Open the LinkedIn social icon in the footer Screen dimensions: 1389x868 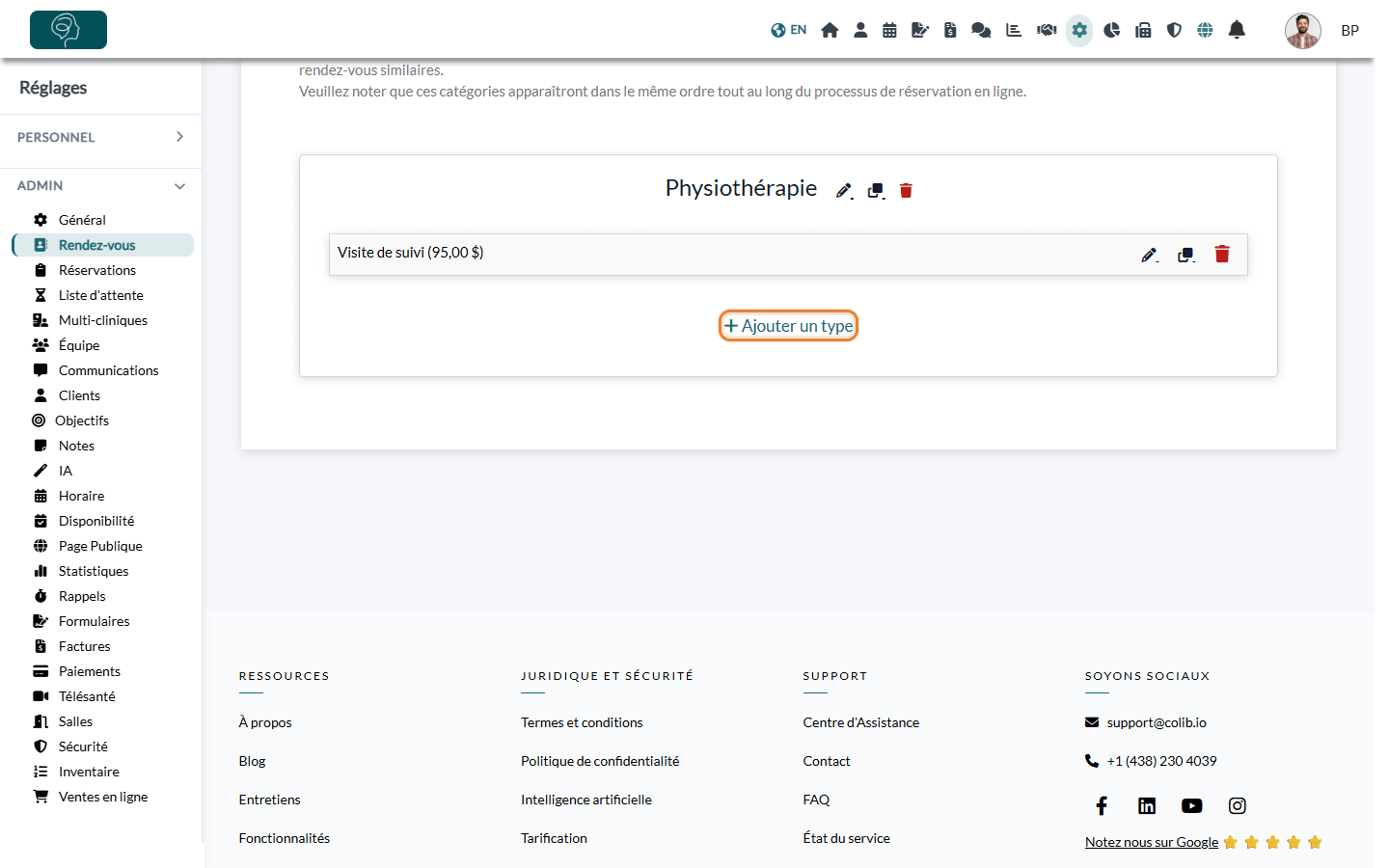pos(1147,805)
